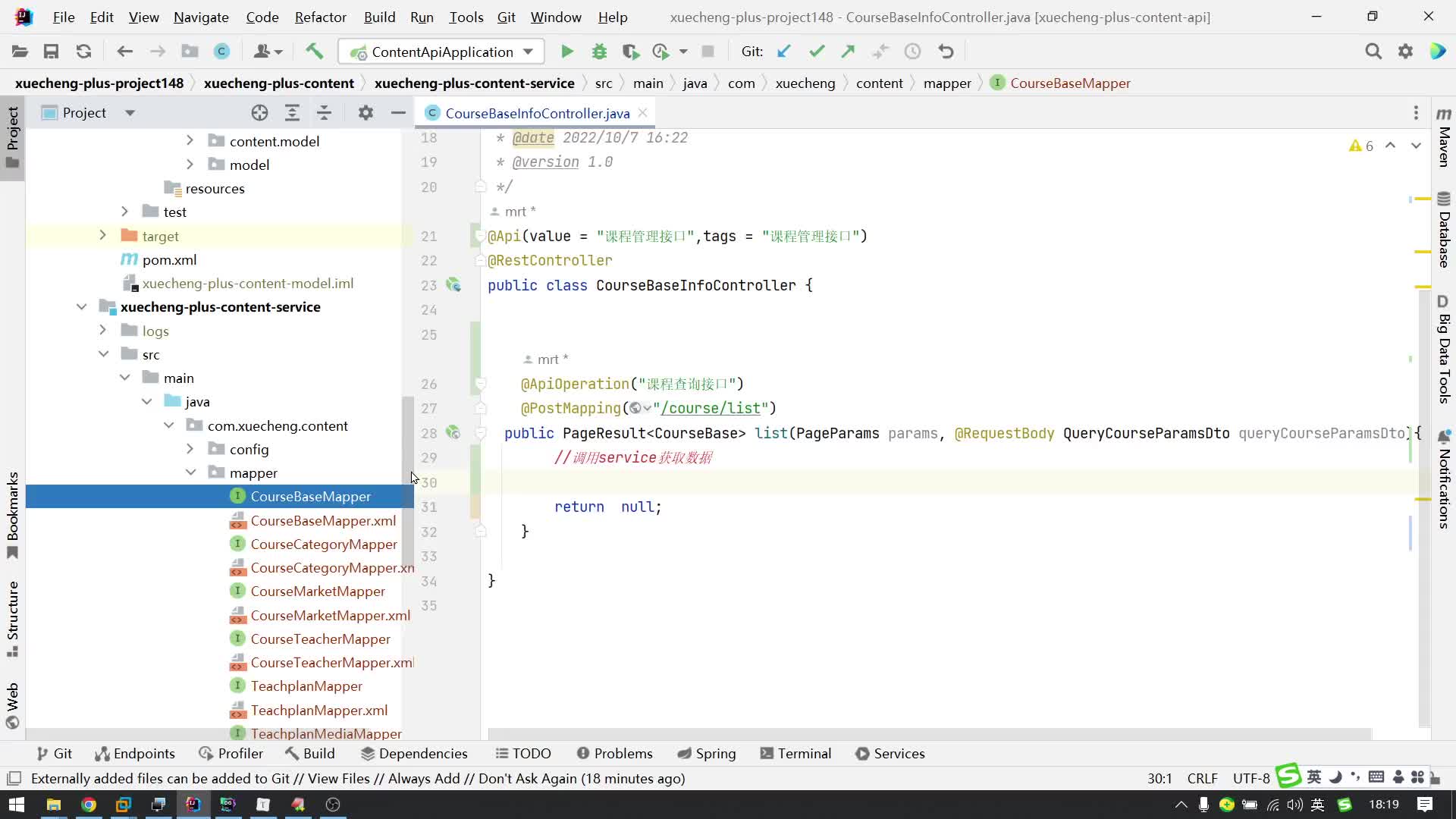Image resolution: width=1456 pixels, height=819 pixels.
Task: Click the /course/list URL mapping link
Action: pyautogui.click(x=711, y=409)
